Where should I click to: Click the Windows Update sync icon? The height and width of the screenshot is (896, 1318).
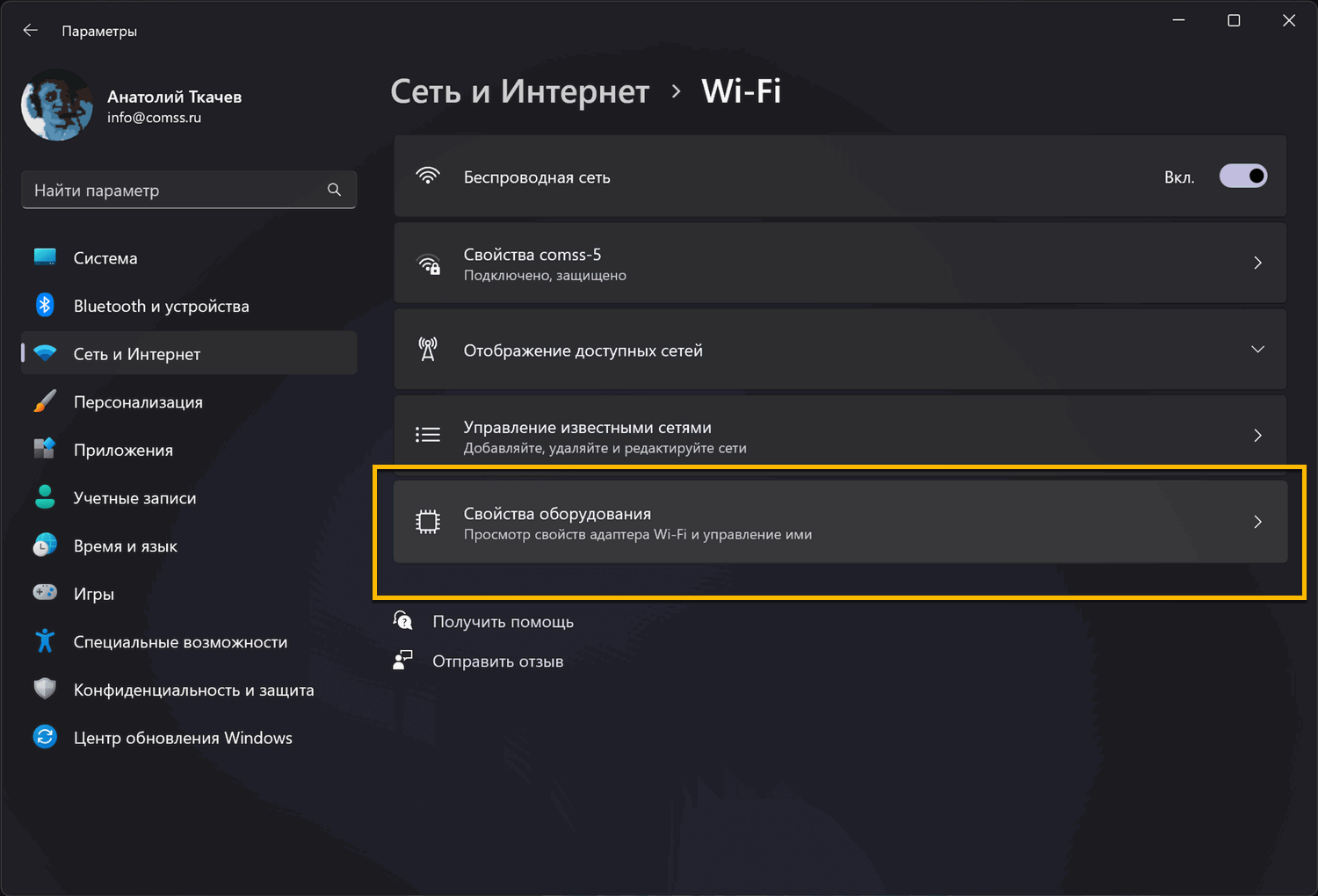[45, 737]
